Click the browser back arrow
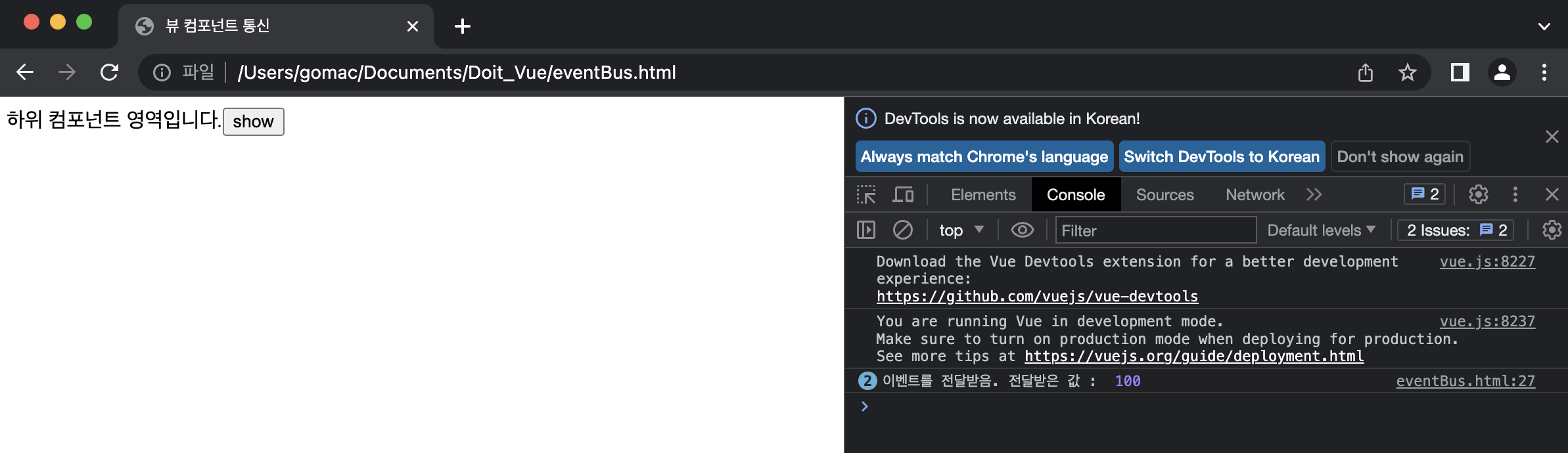The width and height of the screenshot is (1568, 453). [25, 72]
